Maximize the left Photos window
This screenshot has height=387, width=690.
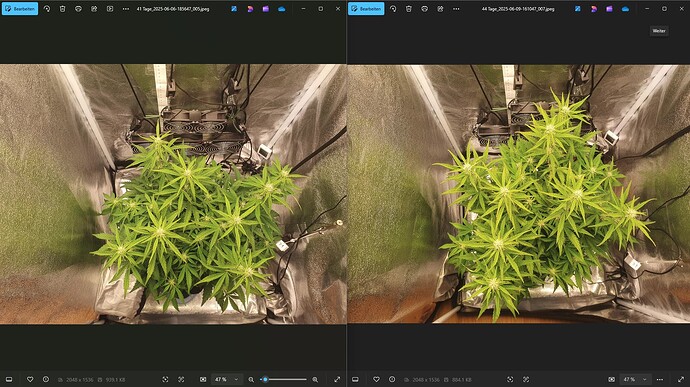point(320,9)
